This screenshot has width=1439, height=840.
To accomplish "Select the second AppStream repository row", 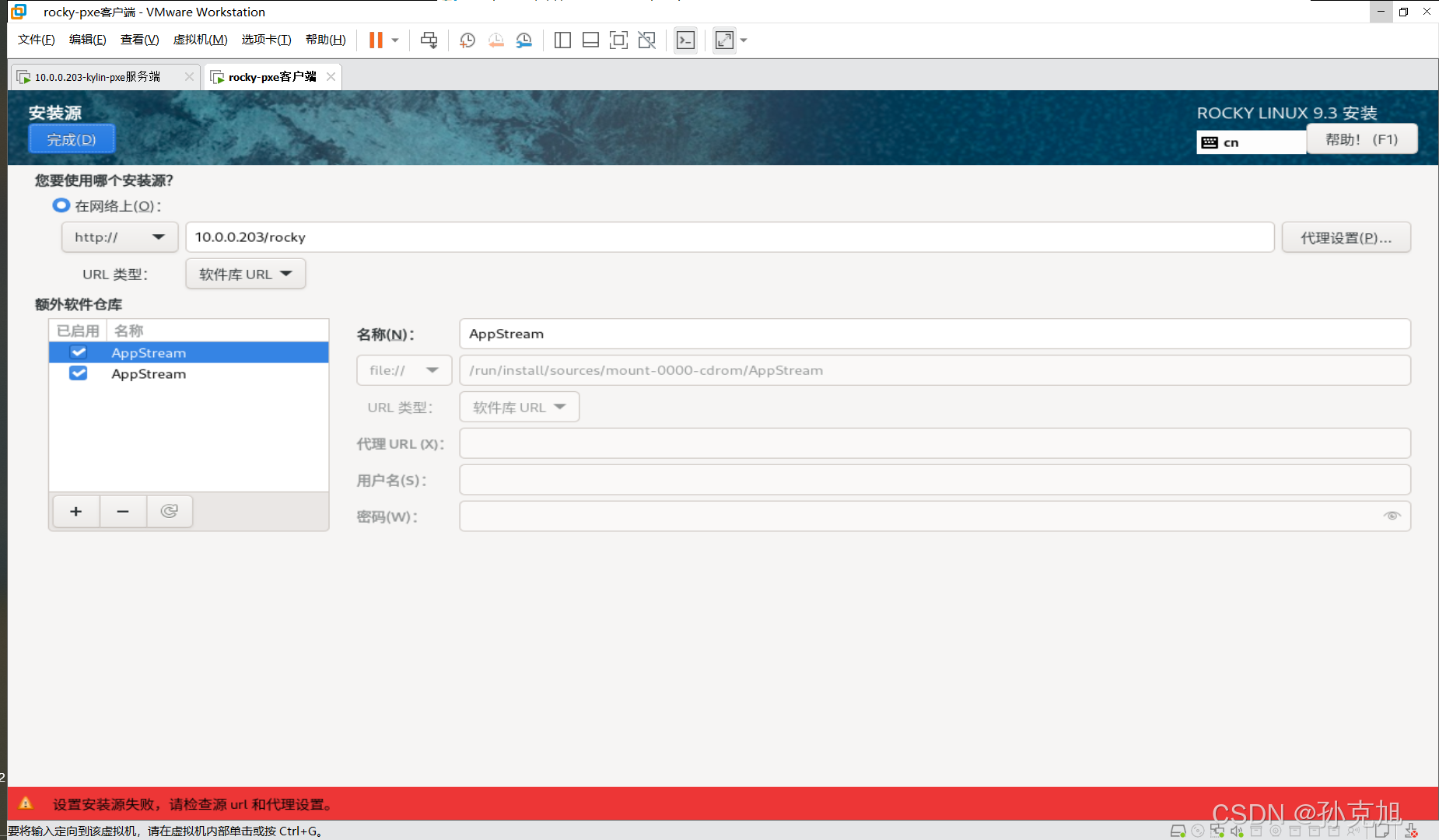I will [x=189, y=374].
